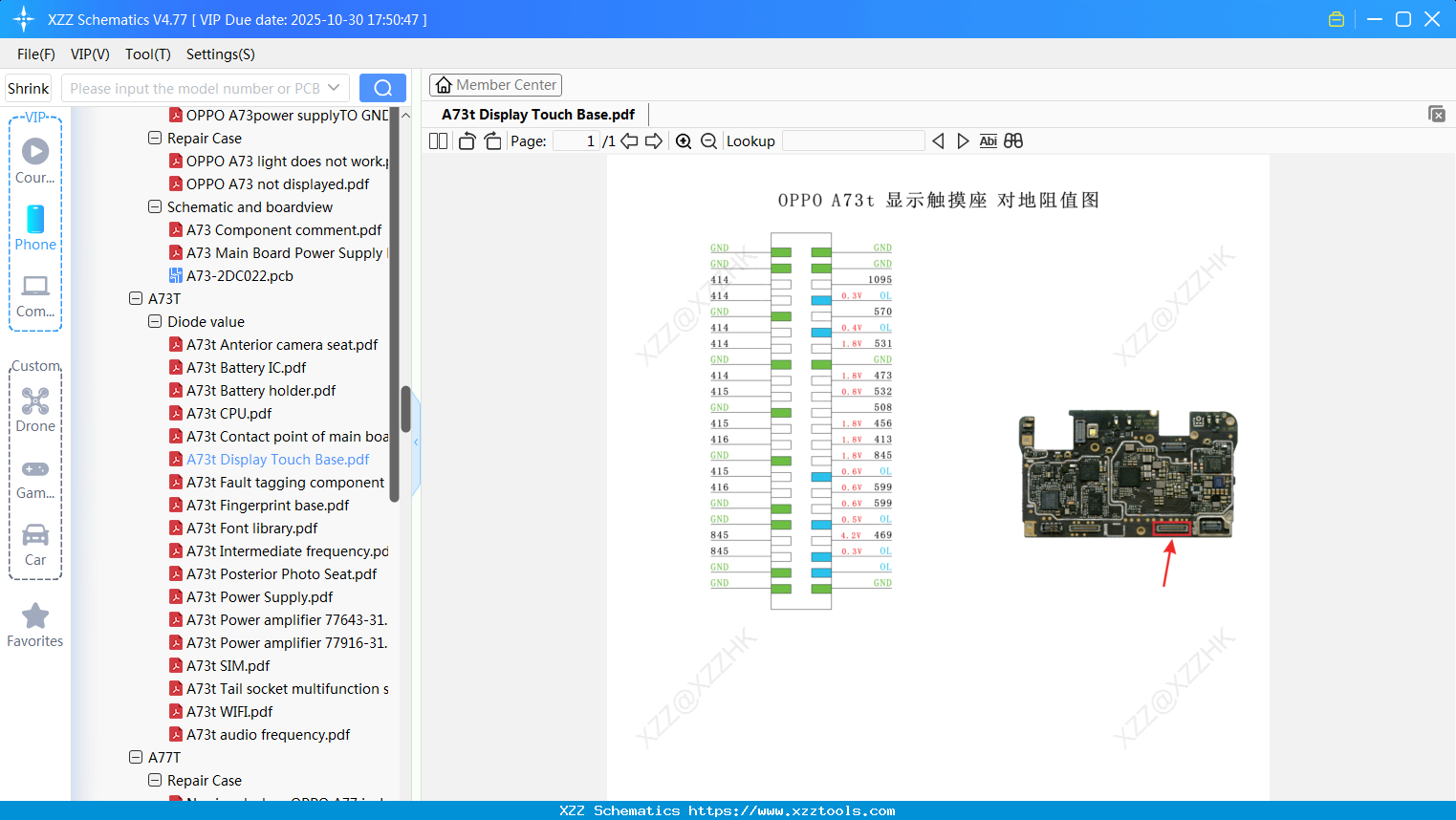The image size is (1456, 820).
Task: Open A73t Fingerprint base.pdf
Action: 258,505
